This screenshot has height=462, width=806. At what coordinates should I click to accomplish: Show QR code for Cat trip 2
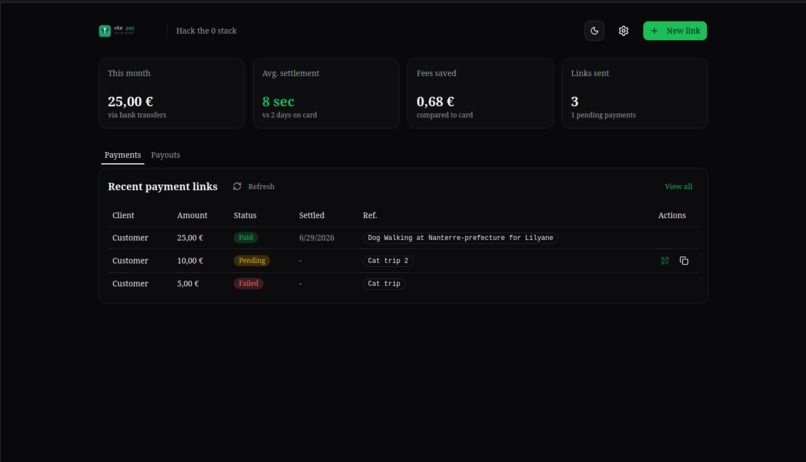pyautogui.click(x=665, y=261)
